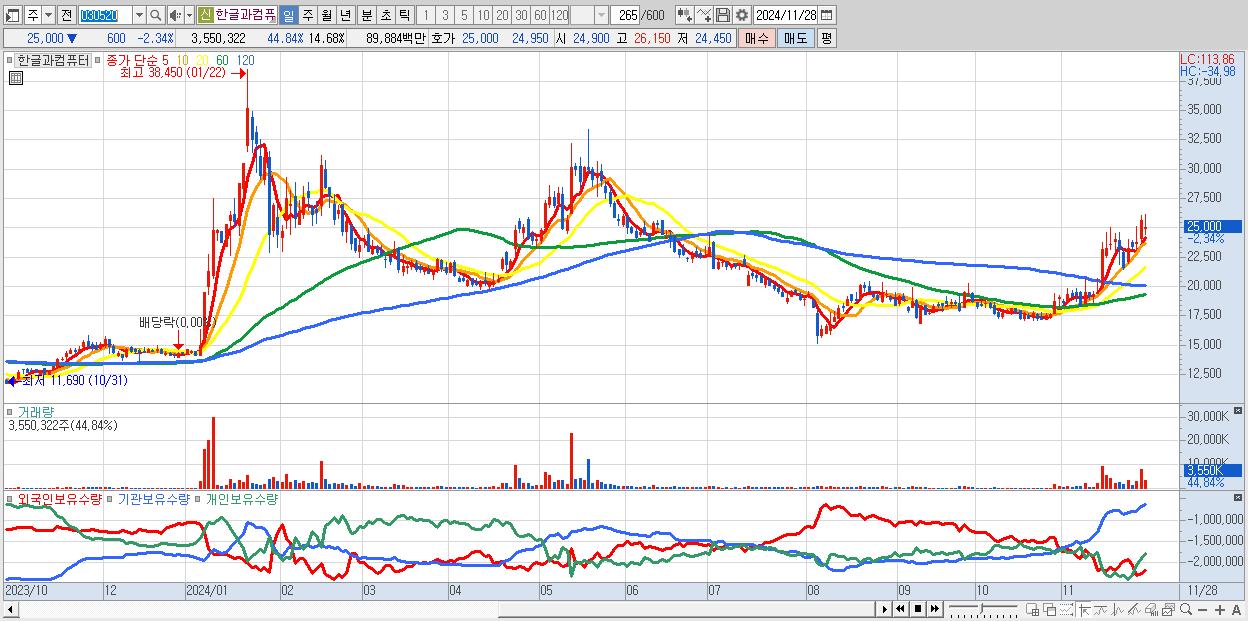Click the overlapping windows icon

[1050, 609]
